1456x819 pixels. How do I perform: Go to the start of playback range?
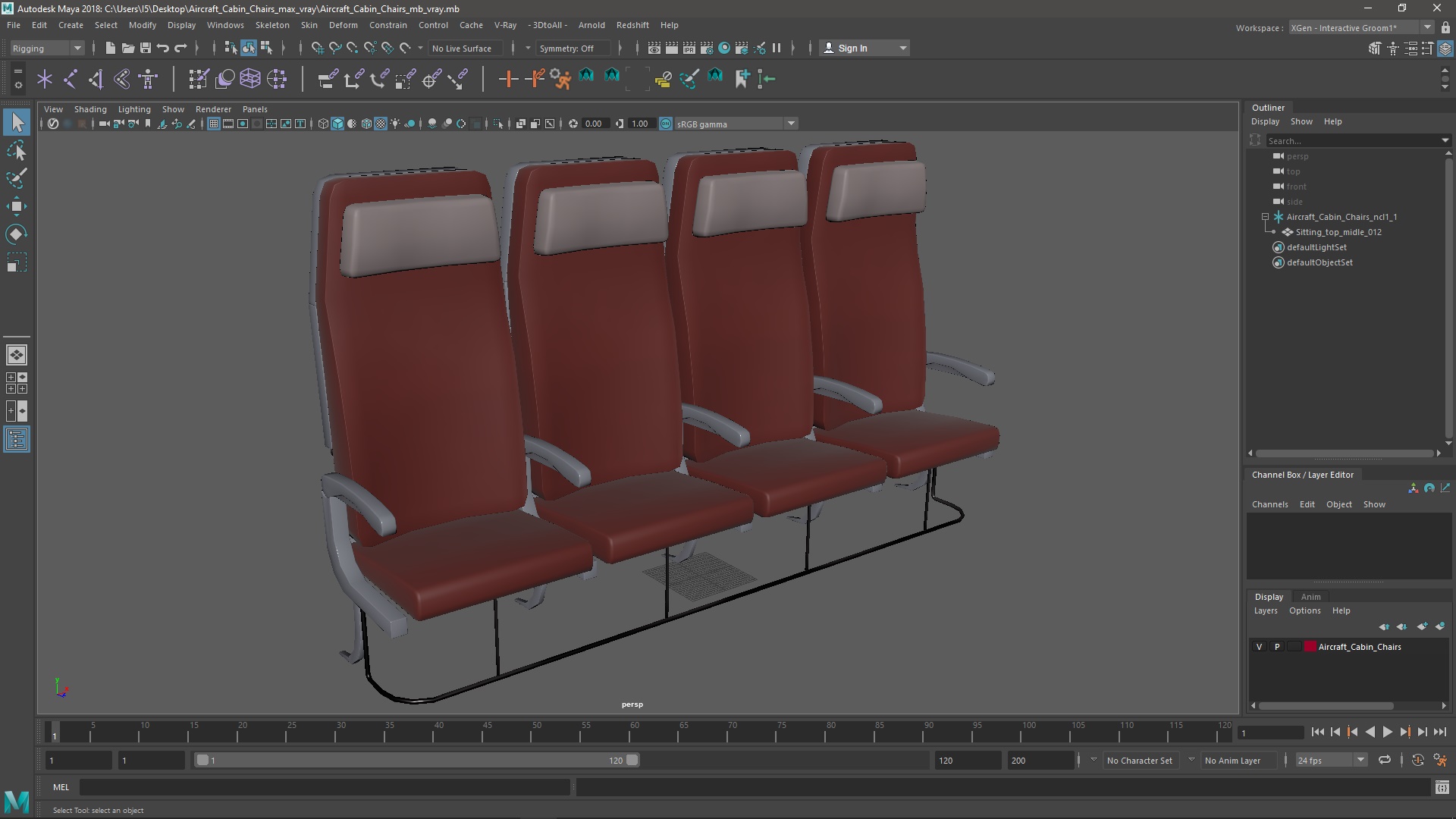(x=1317, y=732)
